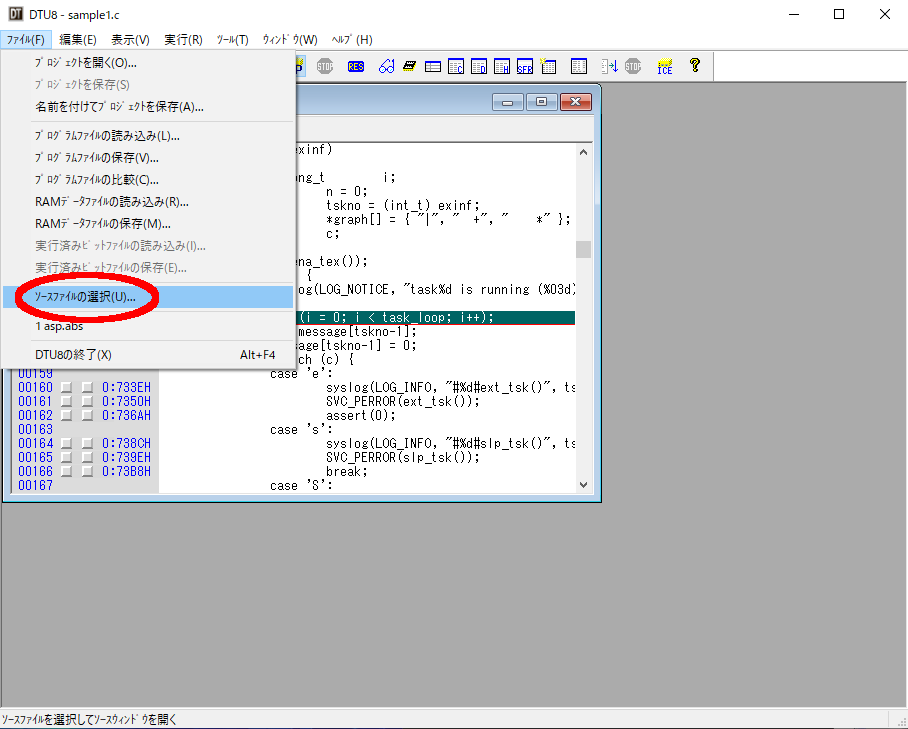Open the window icon labeled C
Image resolution: width=908 pixels, height=729 pixels.
point(456,66)
